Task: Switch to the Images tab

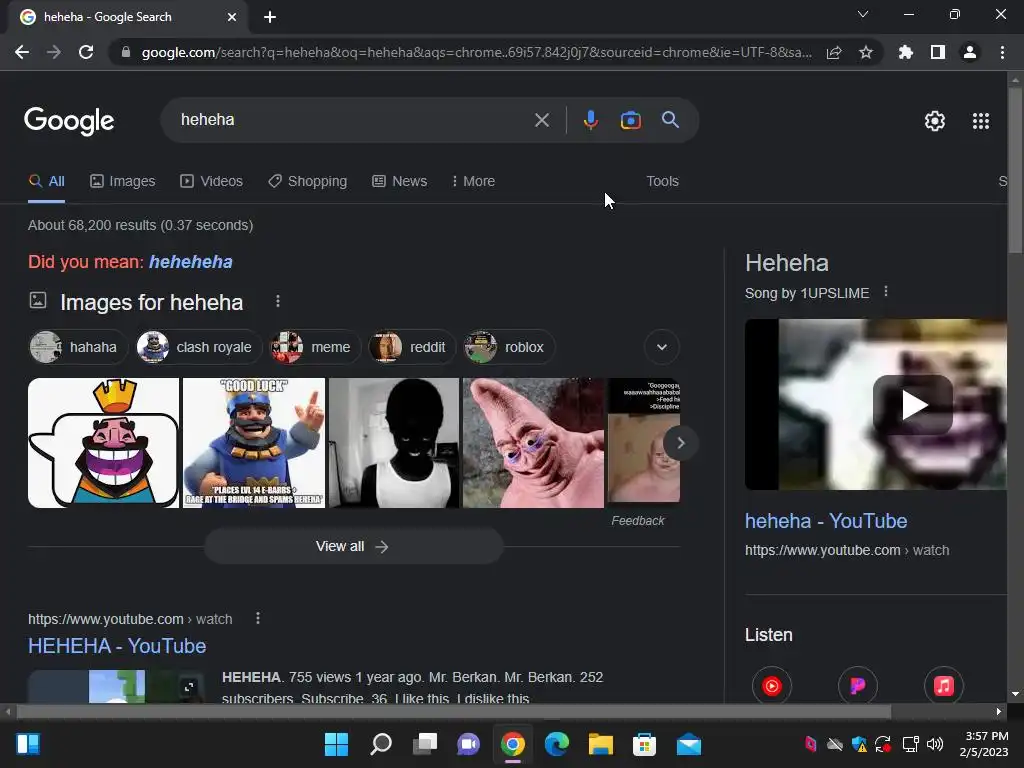Action: coord(123,181)
